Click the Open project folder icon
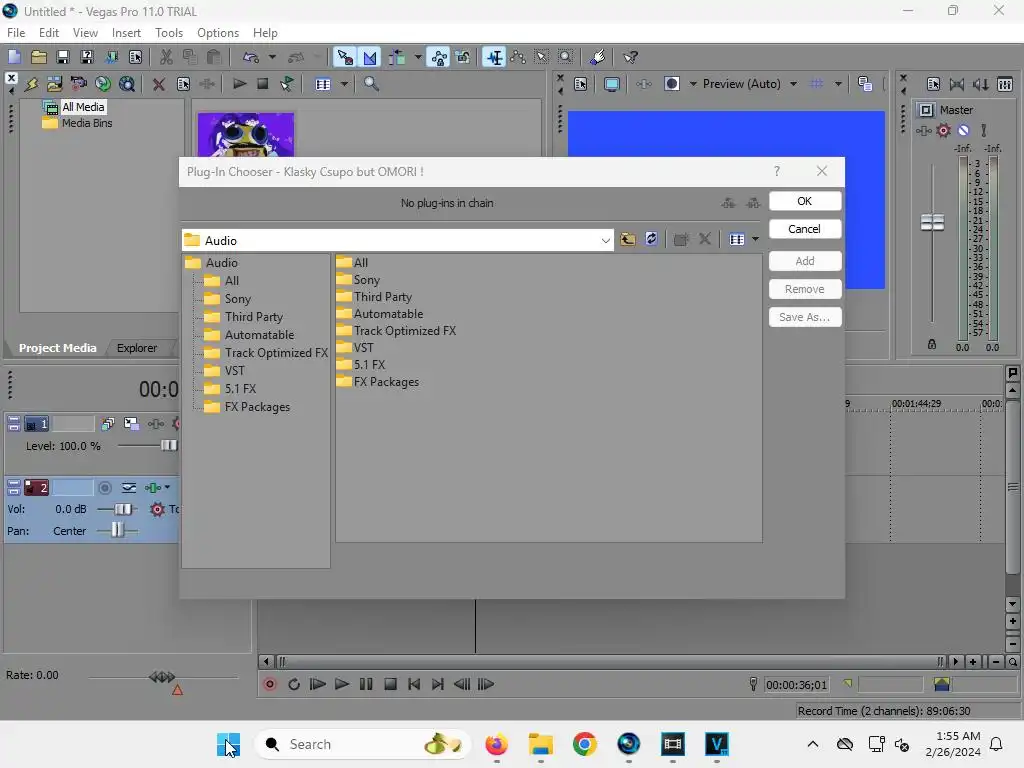1024x768 pixels. pyautogui.click(x=39, y=57)
